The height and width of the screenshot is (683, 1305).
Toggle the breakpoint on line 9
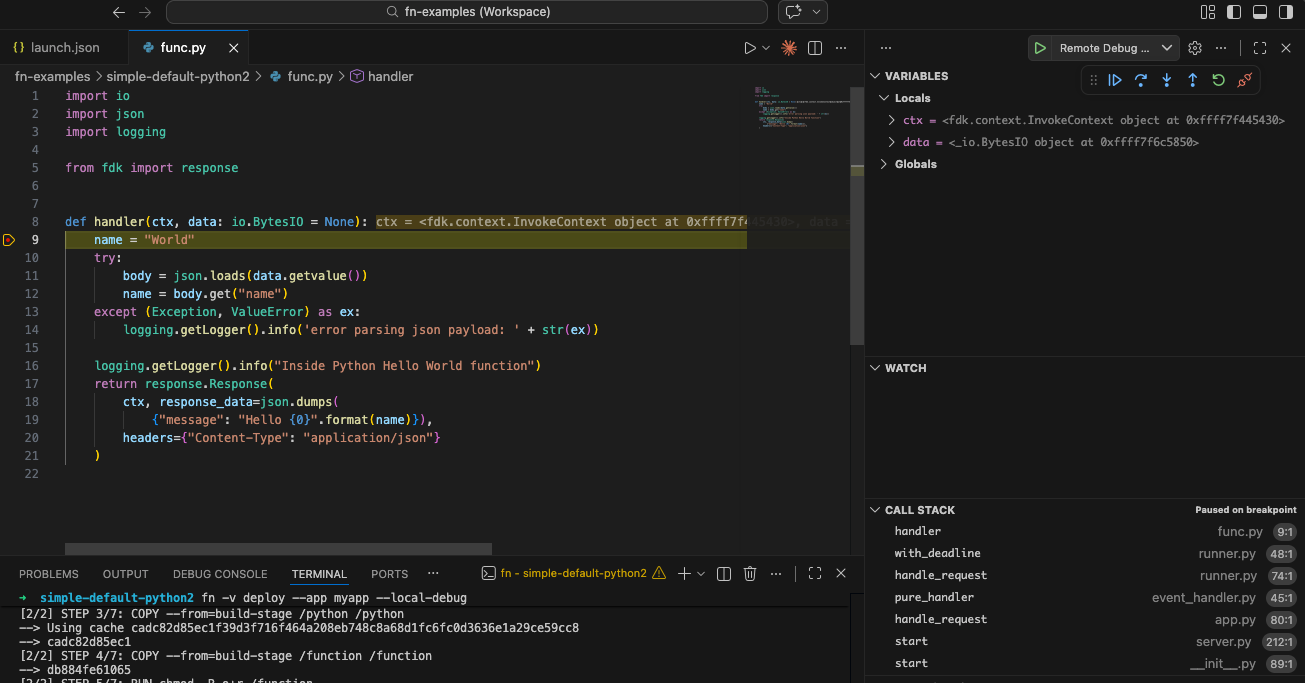[x=9, y=240]
